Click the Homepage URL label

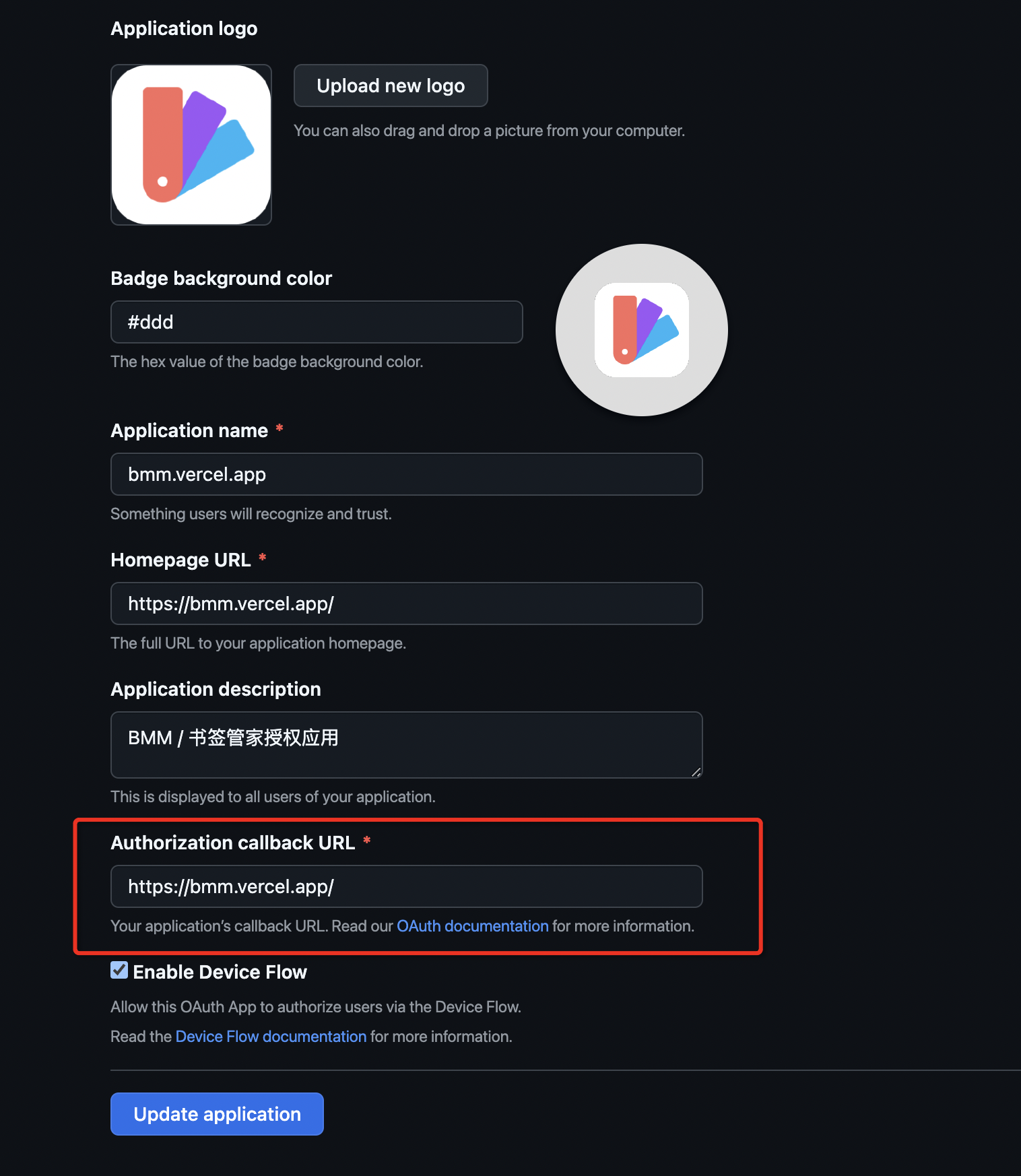[180, 560]
